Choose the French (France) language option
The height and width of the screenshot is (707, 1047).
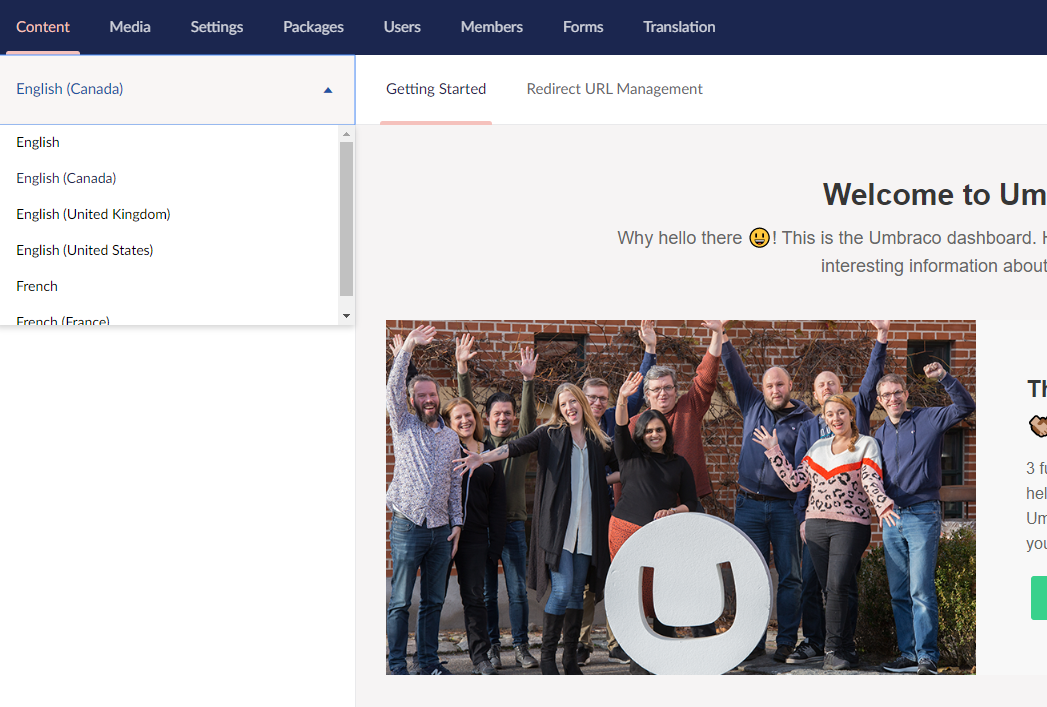tap(170, 318)
